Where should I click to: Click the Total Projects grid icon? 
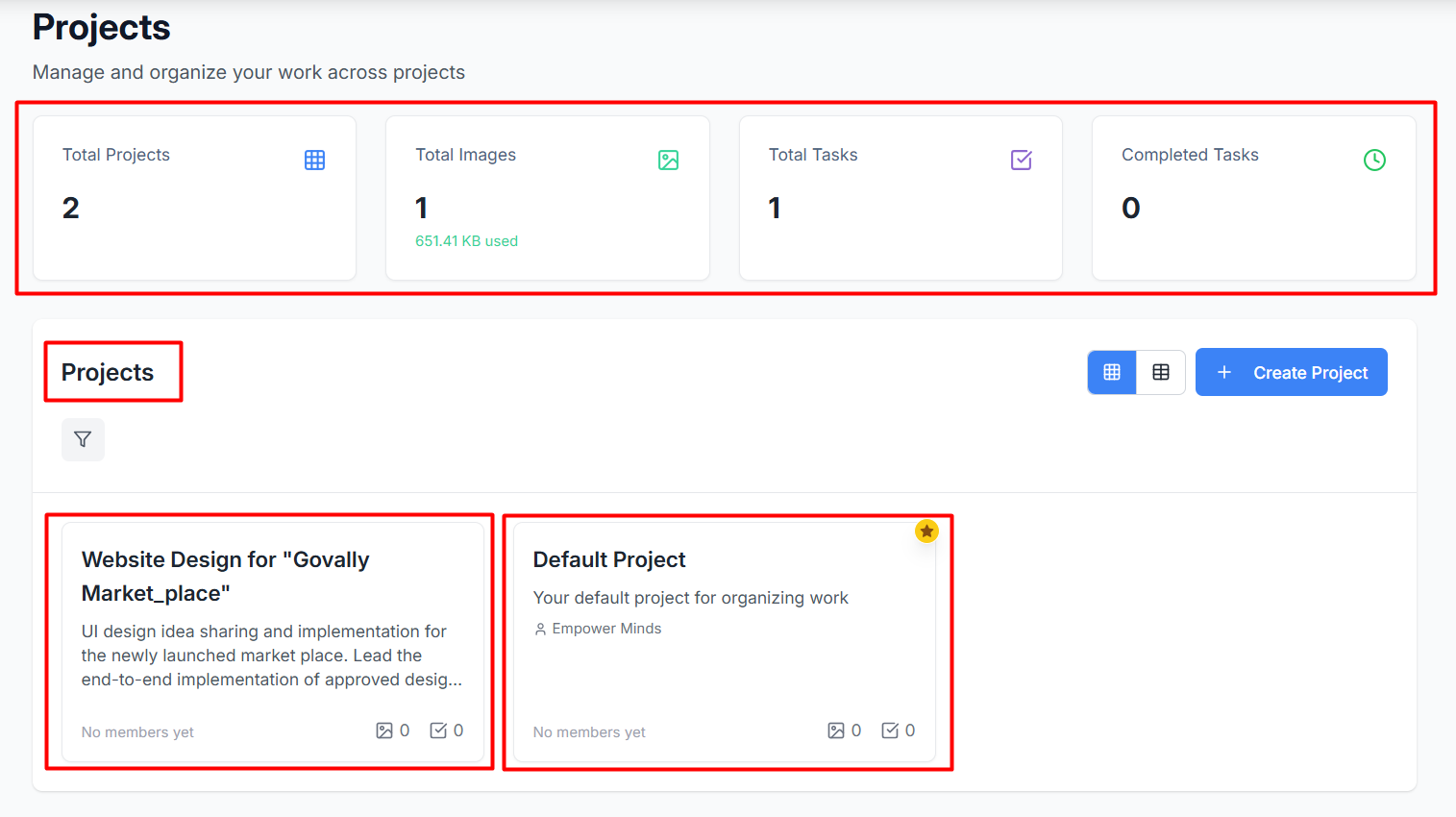(314, 161)
